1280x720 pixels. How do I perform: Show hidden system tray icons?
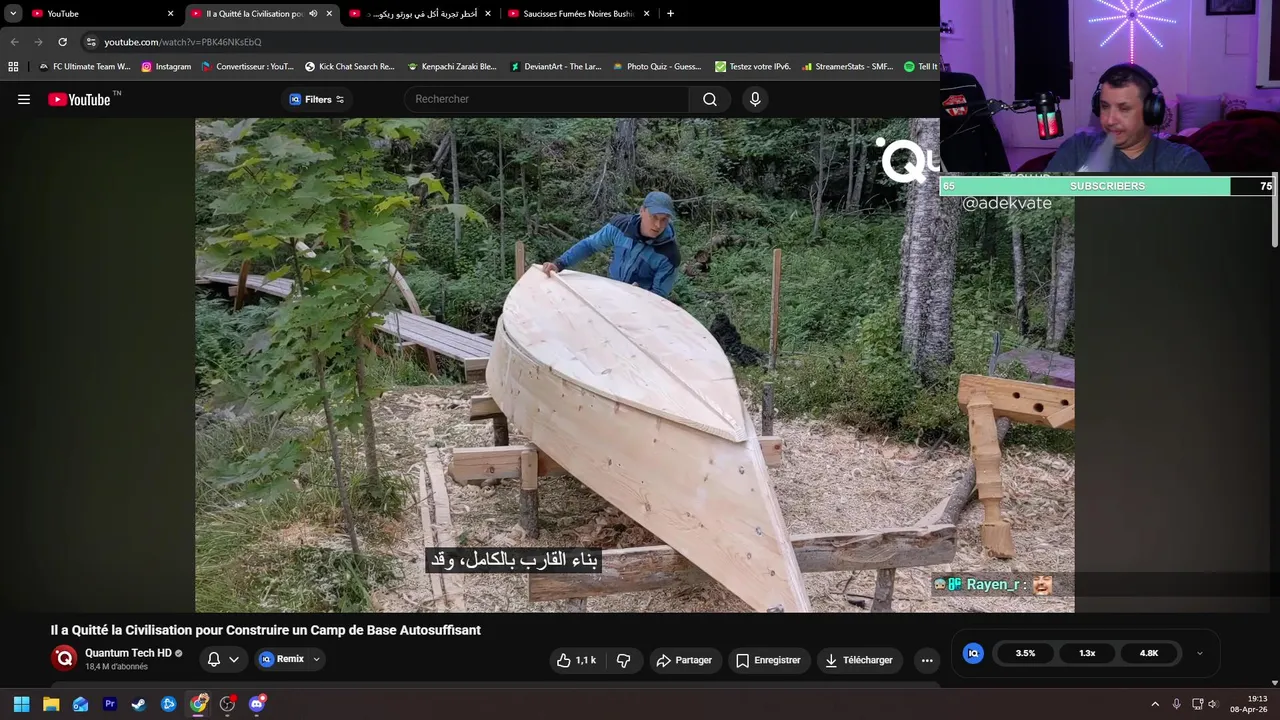point(1155,704)
